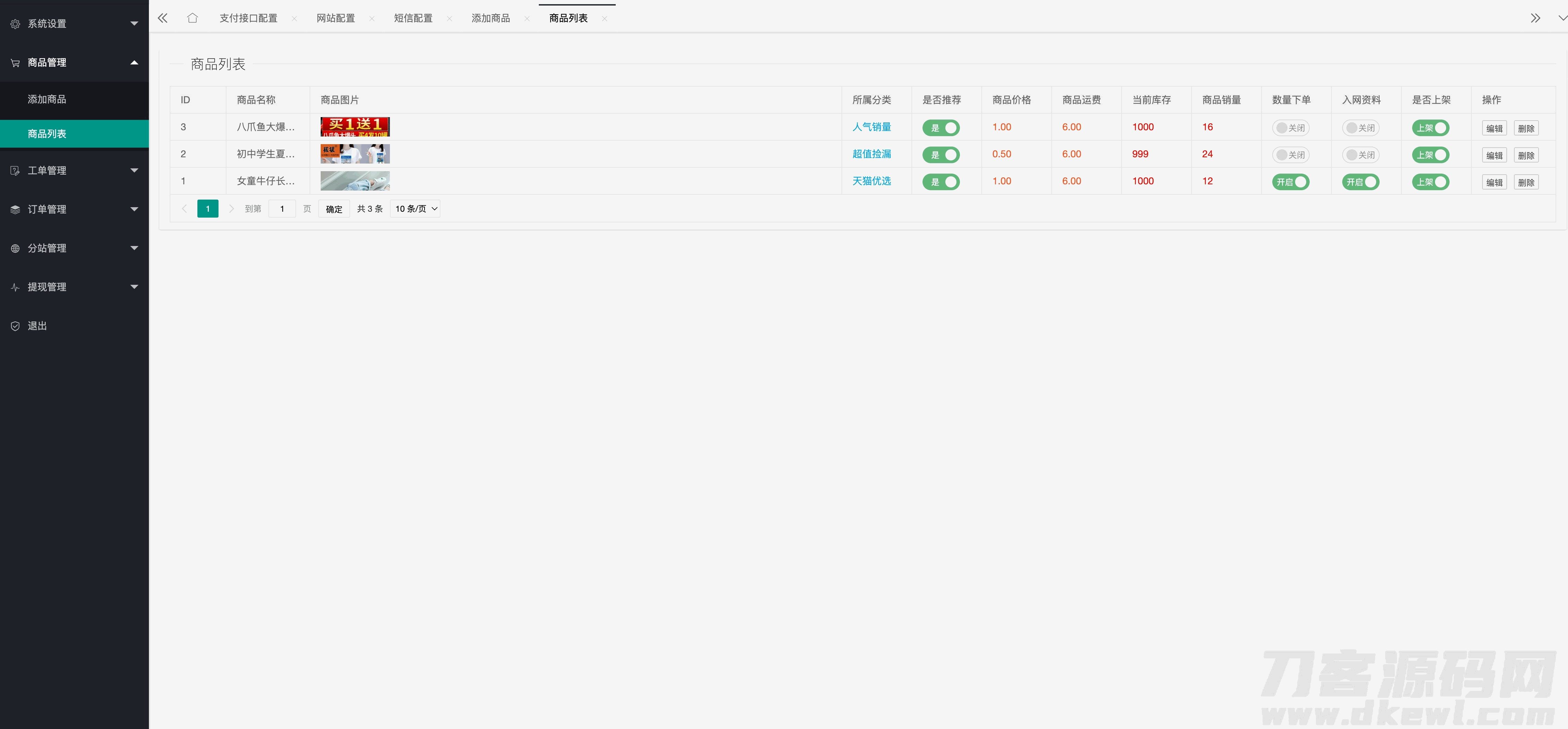The width and height of the screenshot is (1568, 729).
Task: Click the home icon in tab bar
Action: click(x=192, y=18)
